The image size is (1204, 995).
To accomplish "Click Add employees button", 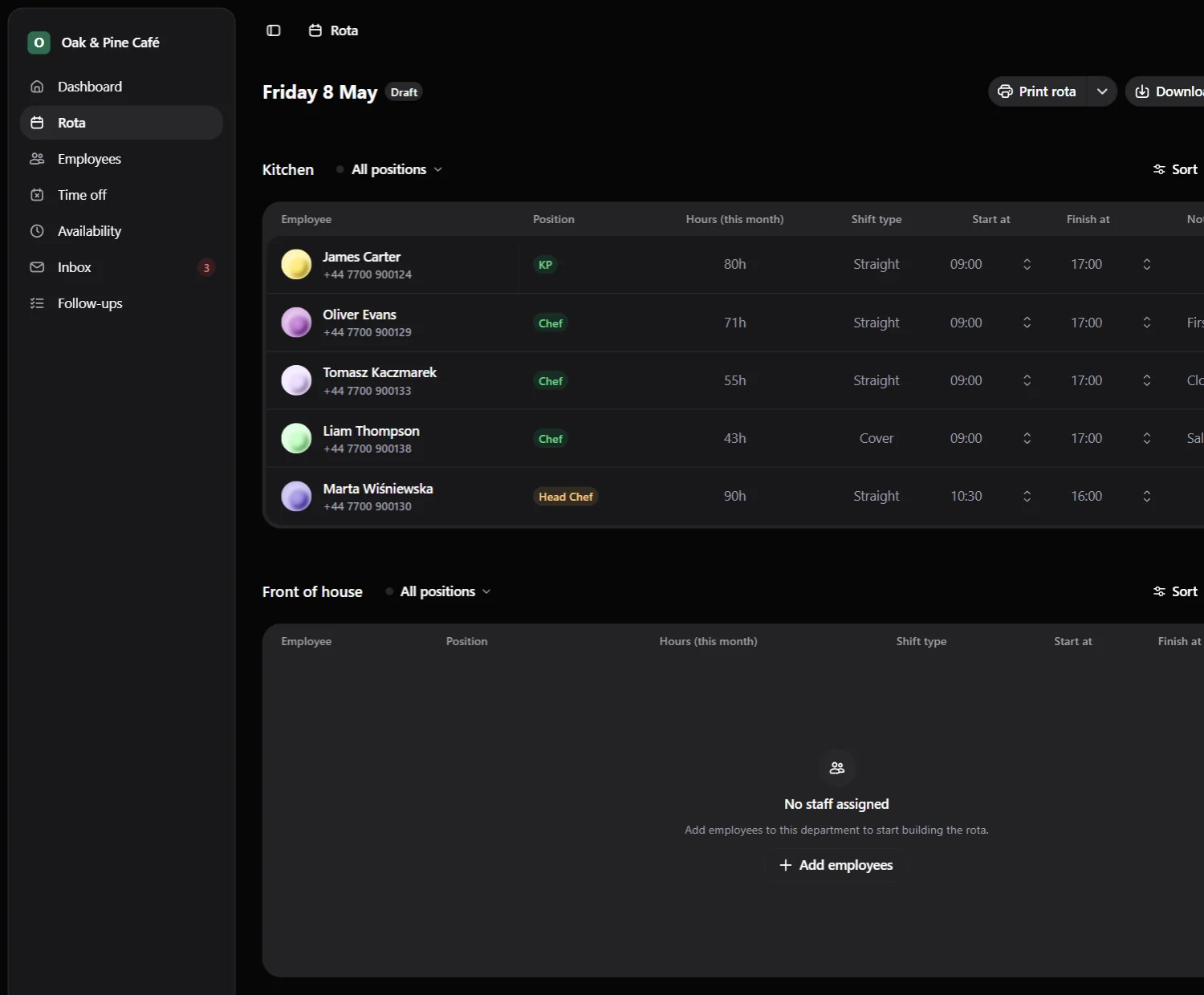I will click(836, 865).
